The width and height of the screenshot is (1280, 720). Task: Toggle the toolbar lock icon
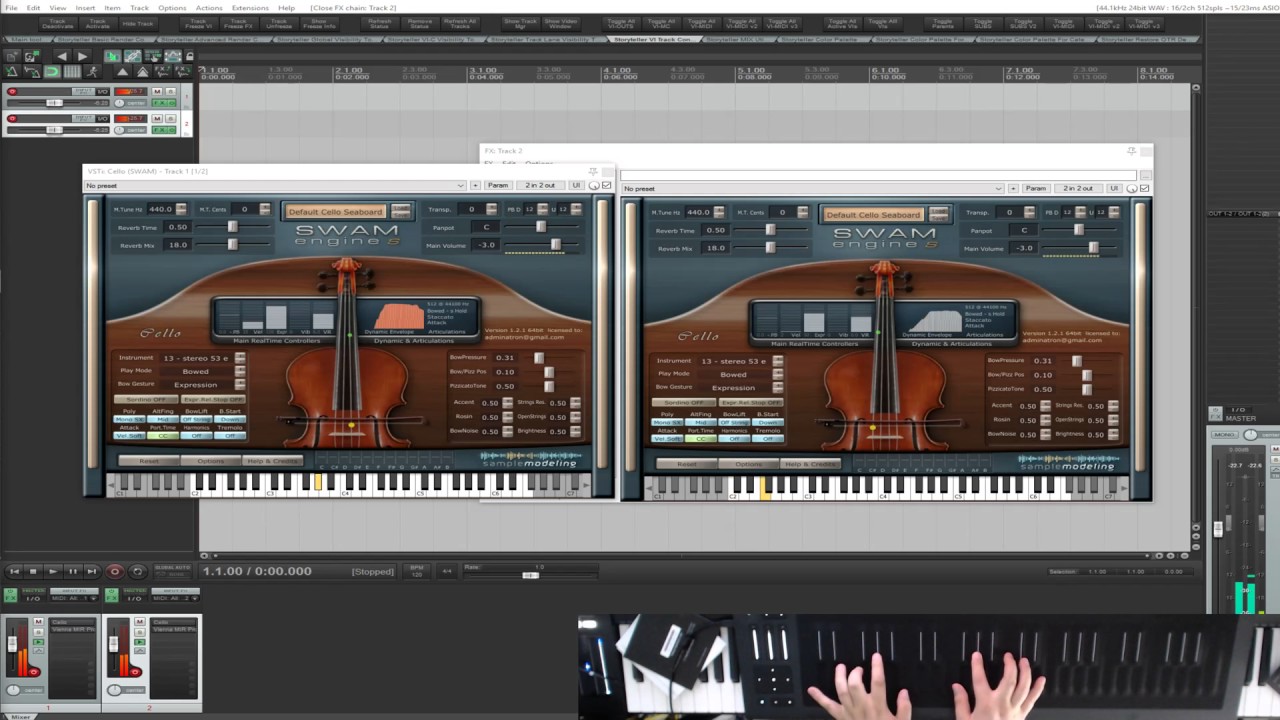click(189, 56)
